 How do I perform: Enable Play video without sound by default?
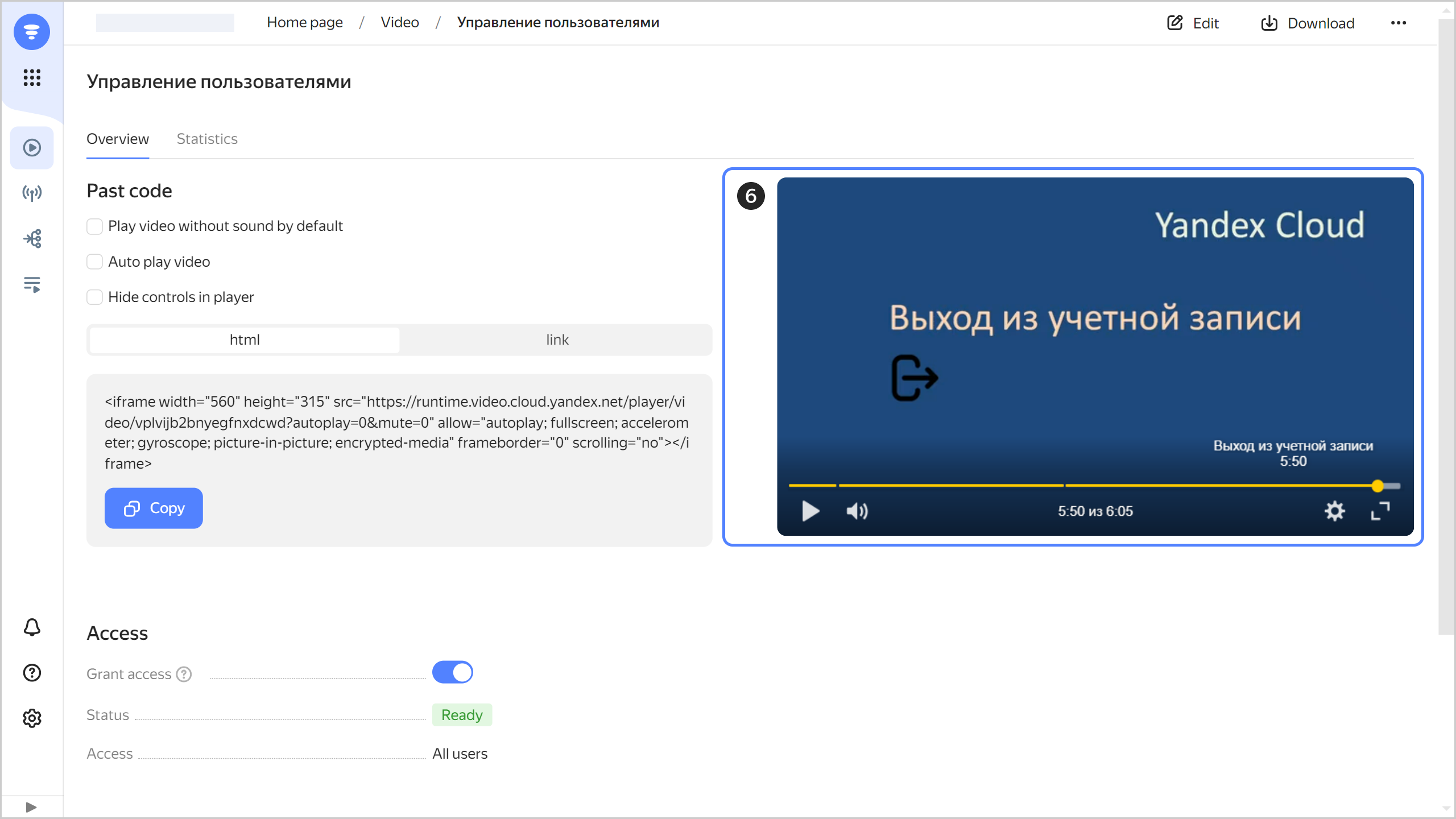[x=95, y=226]
